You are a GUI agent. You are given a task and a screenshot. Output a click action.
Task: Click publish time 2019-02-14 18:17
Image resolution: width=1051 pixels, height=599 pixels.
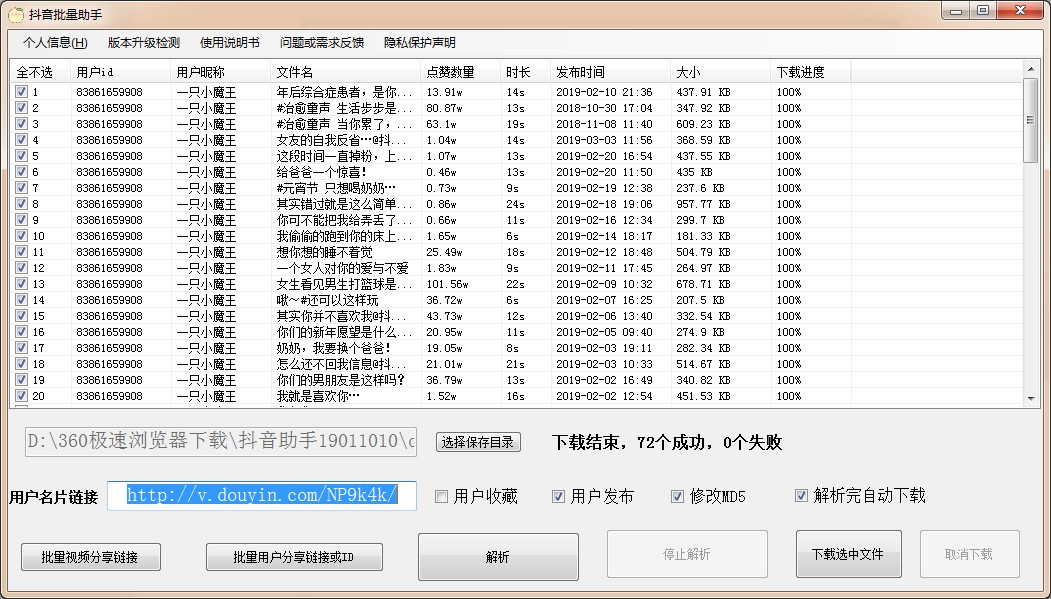pos(604,236)
